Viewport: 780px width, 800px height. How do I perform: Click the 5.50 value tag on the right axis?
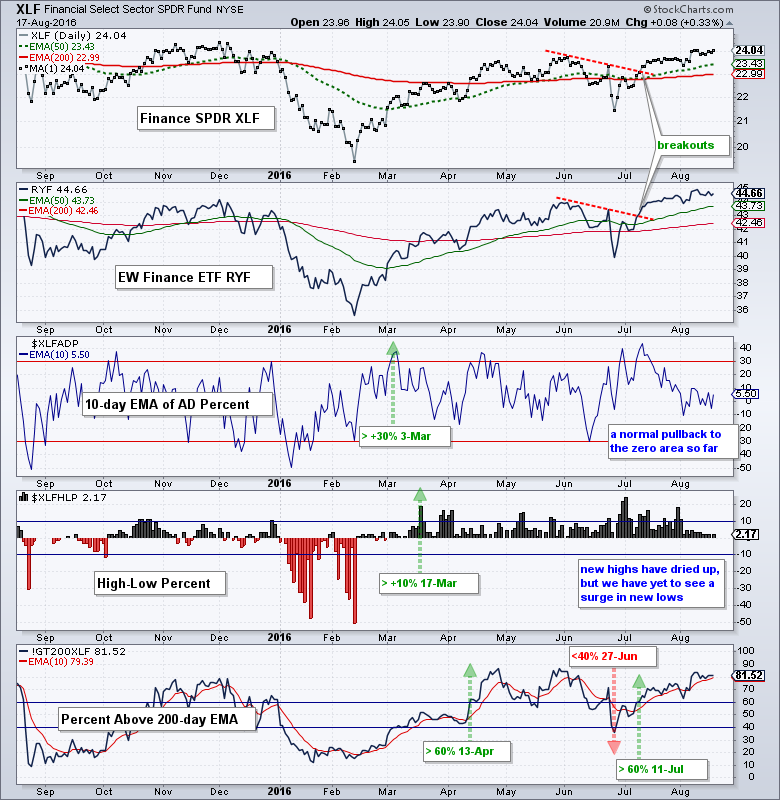click(745, 394)
